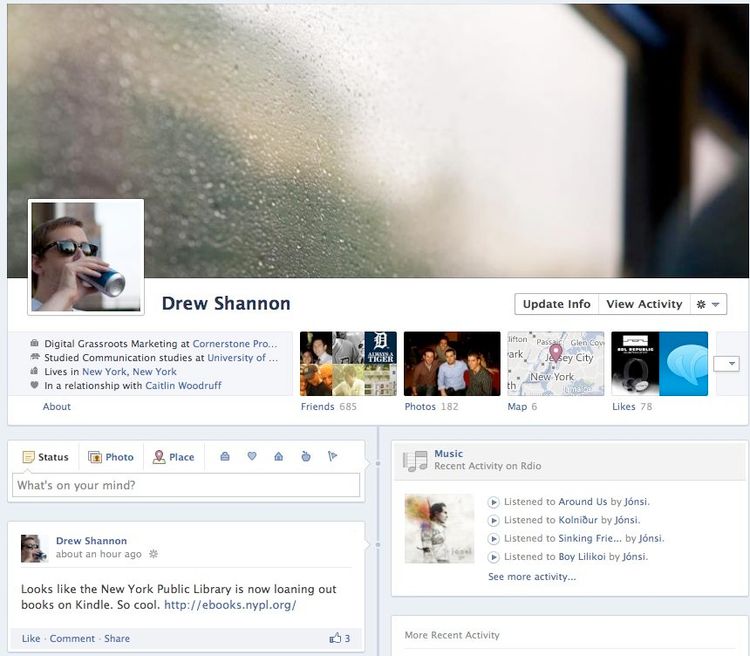Open the About link

pos(56,406)
